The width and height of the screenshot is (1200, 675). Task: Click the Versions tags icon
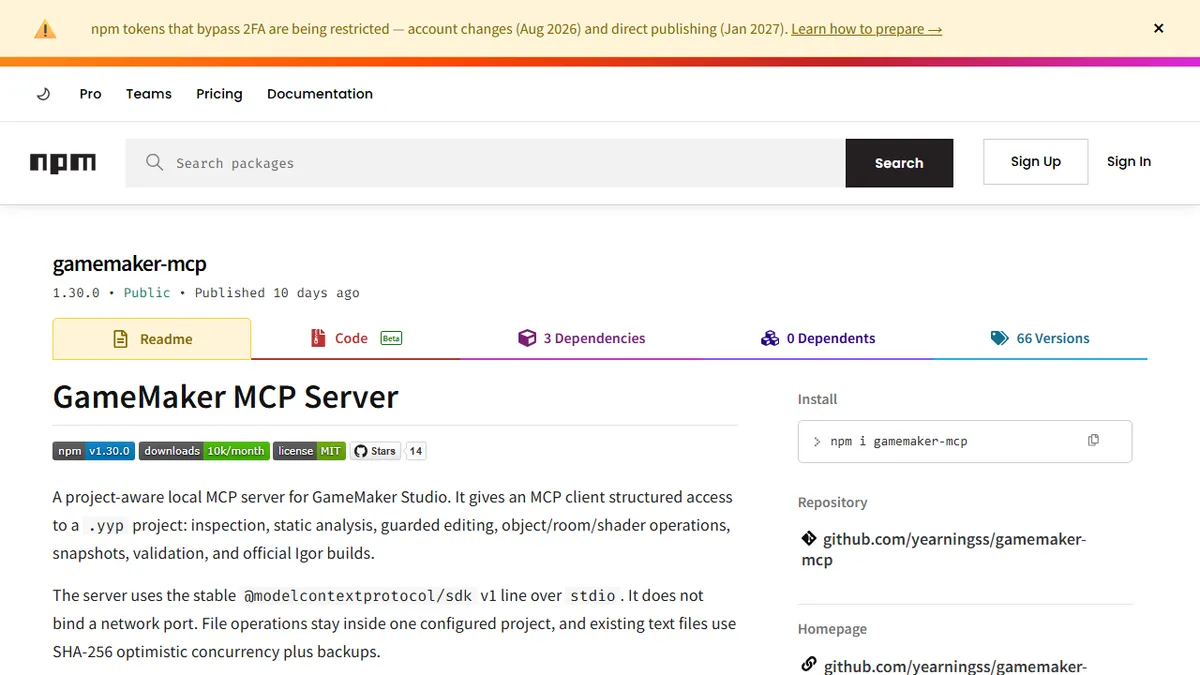tap(1000, 338)
